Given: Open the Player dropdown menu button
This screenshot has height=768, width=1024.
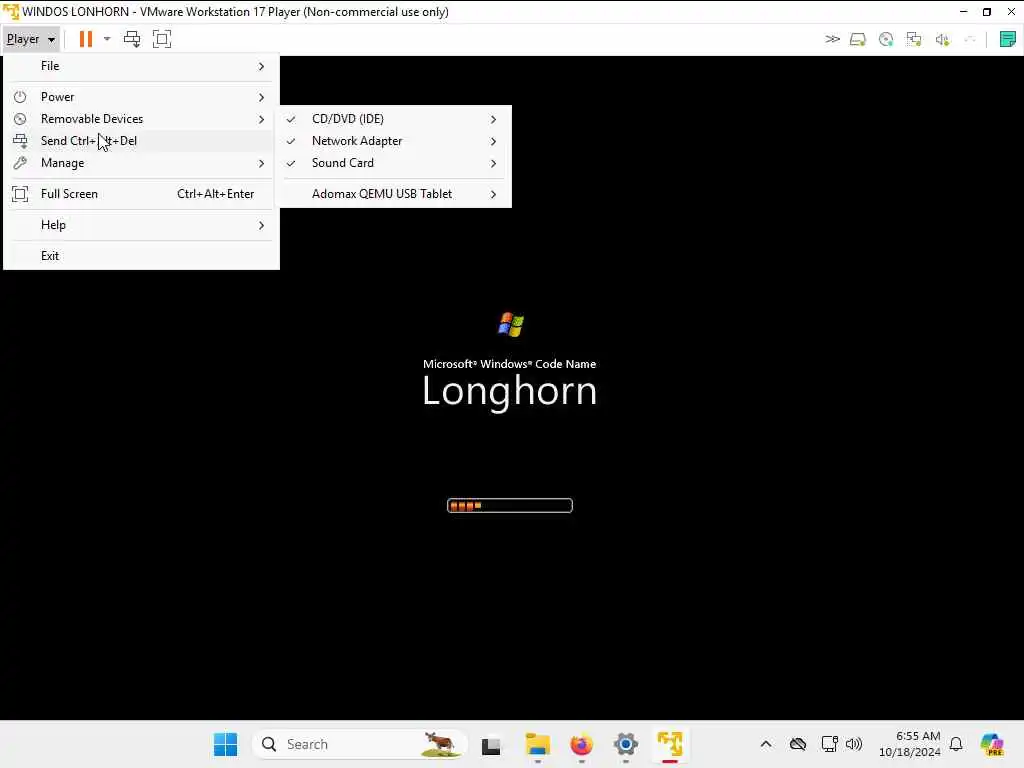Looking at the screenshot, I should click(x=31, y=39).
